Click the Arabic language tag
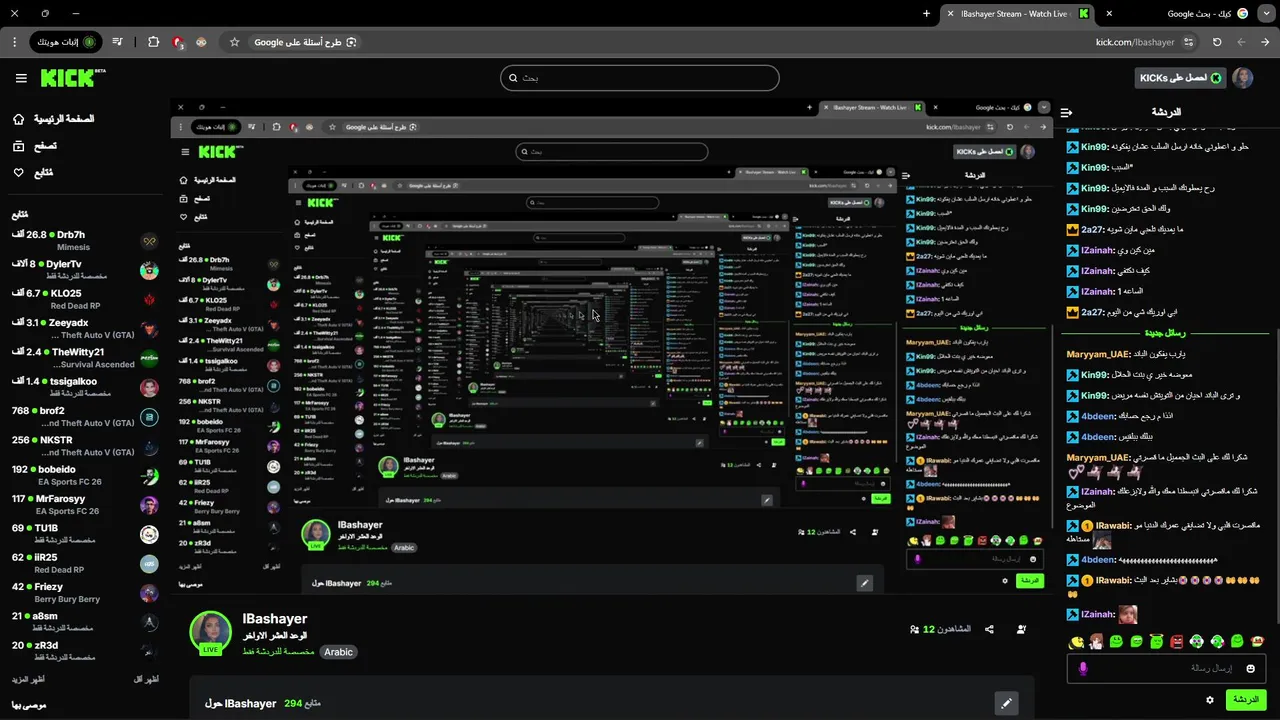This screenshot has width=1280, height=720. coord(338,652)
